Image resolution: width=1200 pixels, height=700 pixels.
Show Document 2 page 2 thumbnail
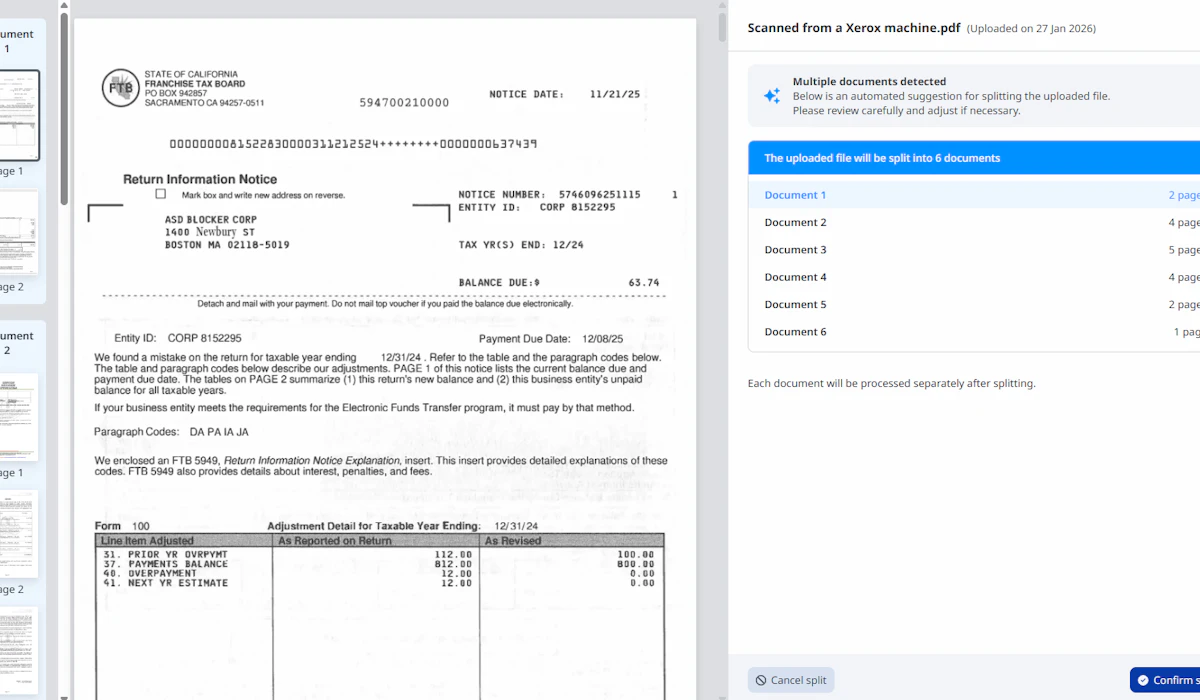(19, 534)
